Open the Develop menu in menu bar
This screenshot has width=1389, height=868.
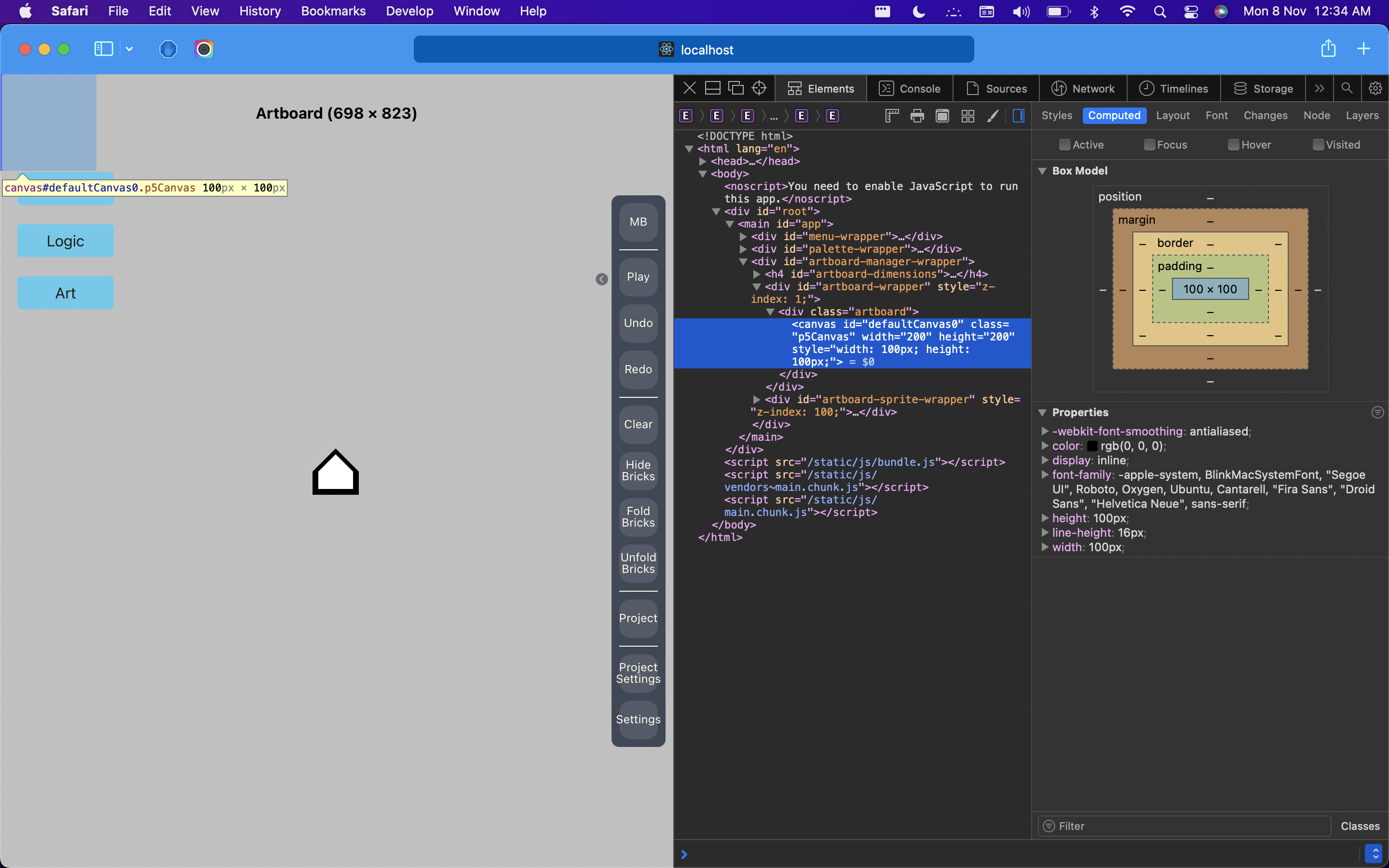(409, 11)
